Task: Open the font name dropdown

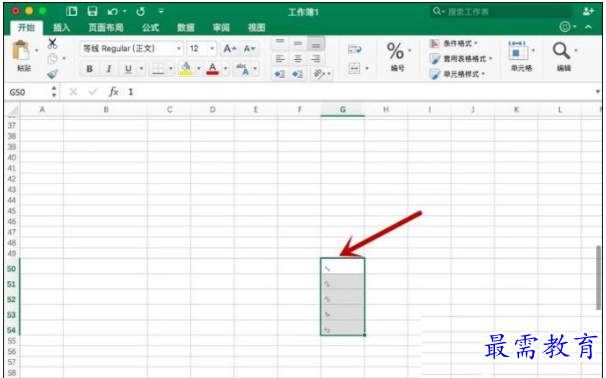Action: click(x=179, y=49)
